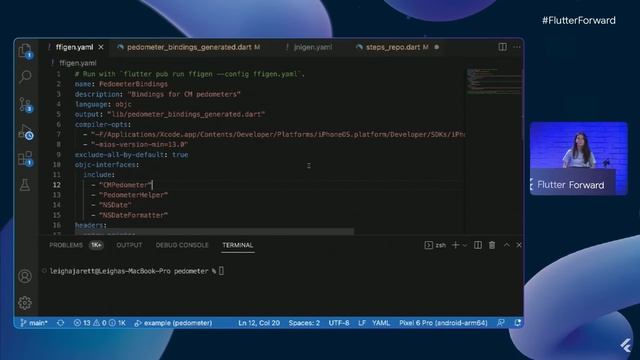Click example (pedometer) debug target
This screenshot has height=360, width=640.
(173, 323)
